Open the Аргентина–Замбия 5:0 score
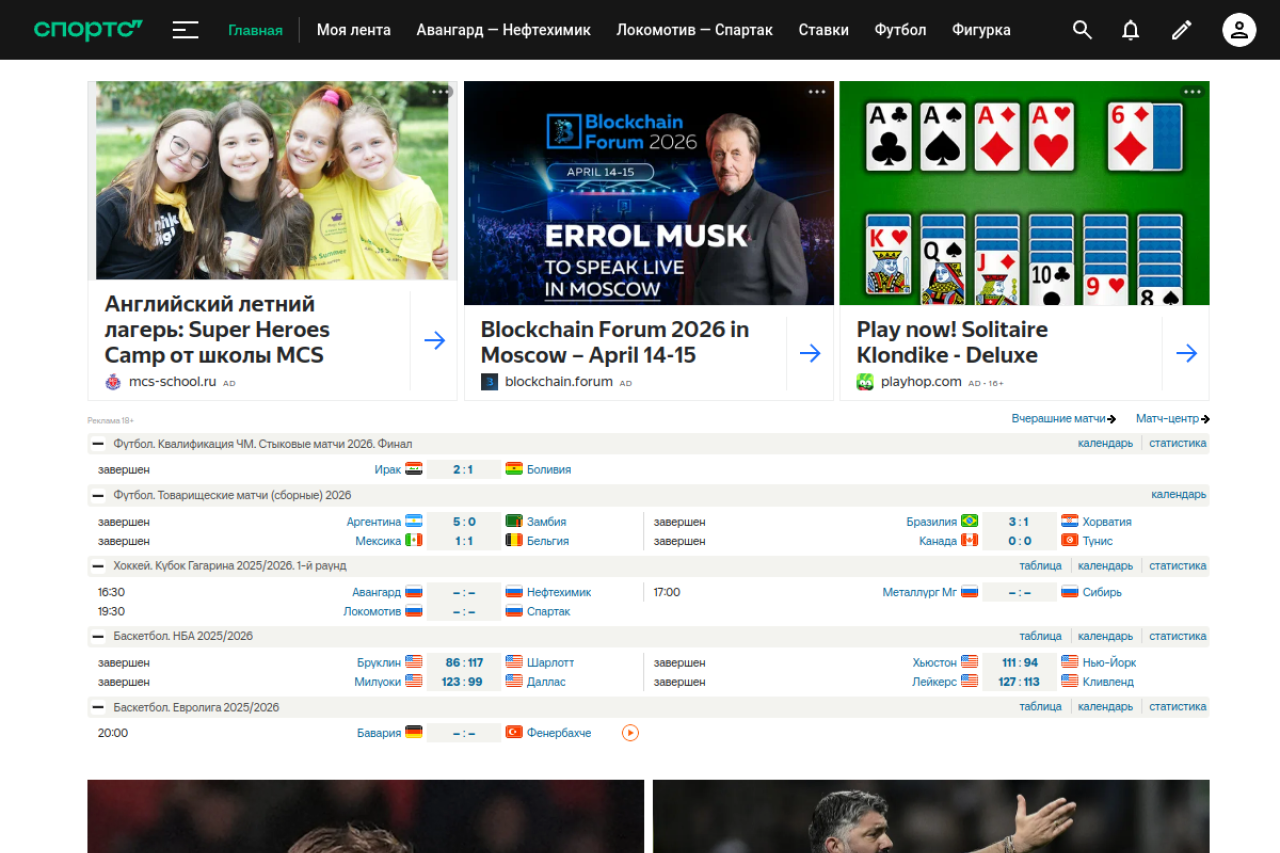This screenshot has height=853, width=1280. coord(463,522)
